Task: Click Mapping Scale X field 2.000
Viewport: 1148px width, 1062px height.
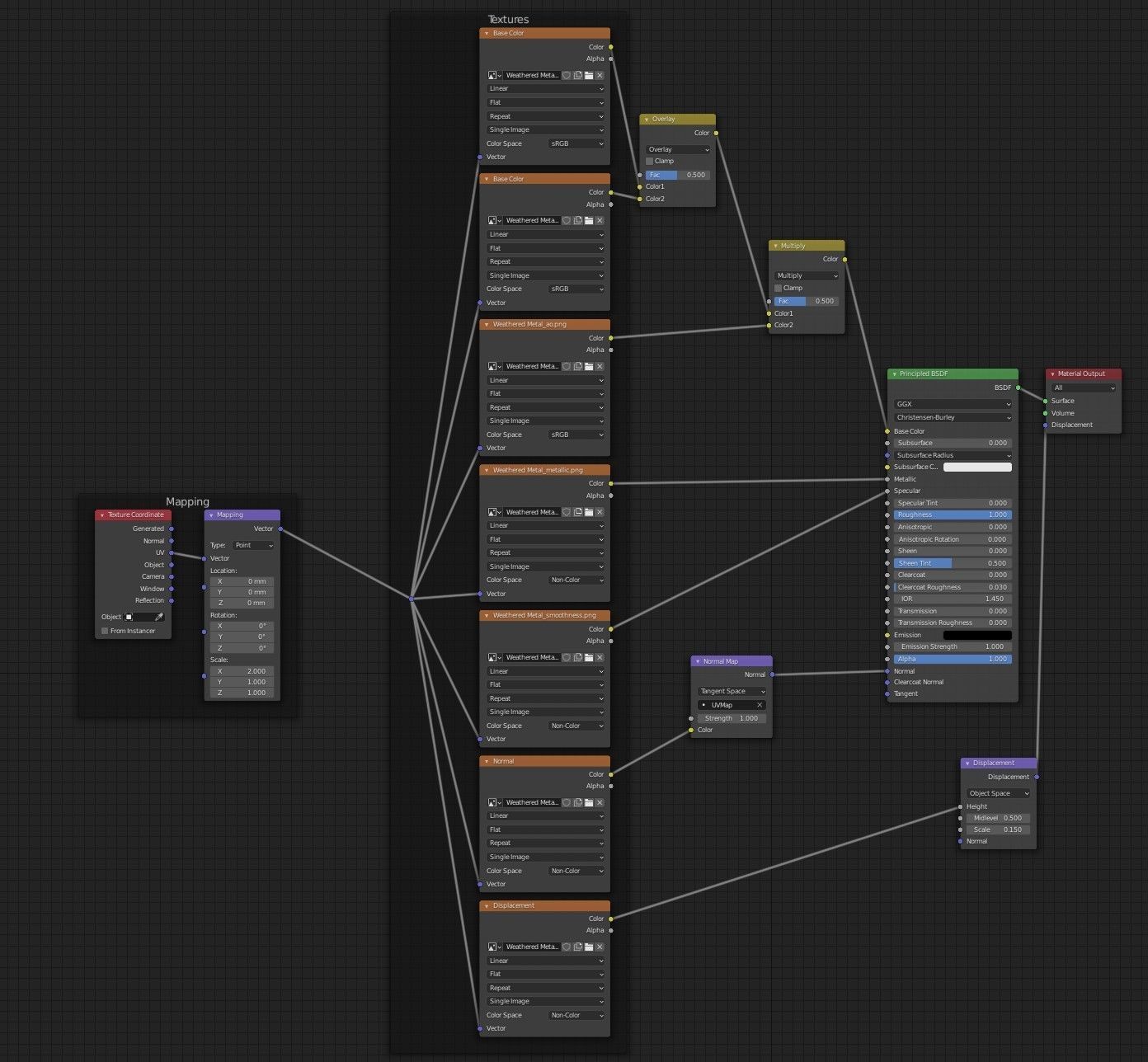Action: point(242,671)
